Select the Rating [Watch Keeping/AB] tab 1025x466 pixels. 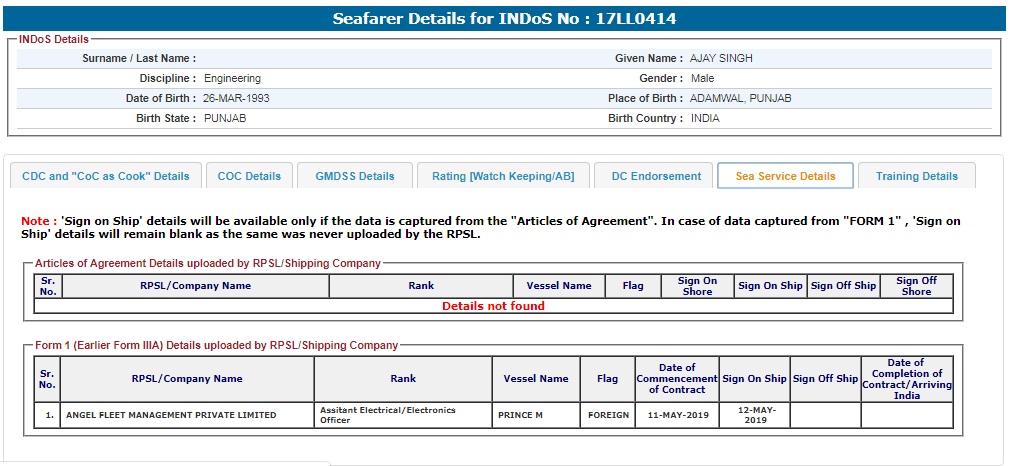tap(502, 176)
